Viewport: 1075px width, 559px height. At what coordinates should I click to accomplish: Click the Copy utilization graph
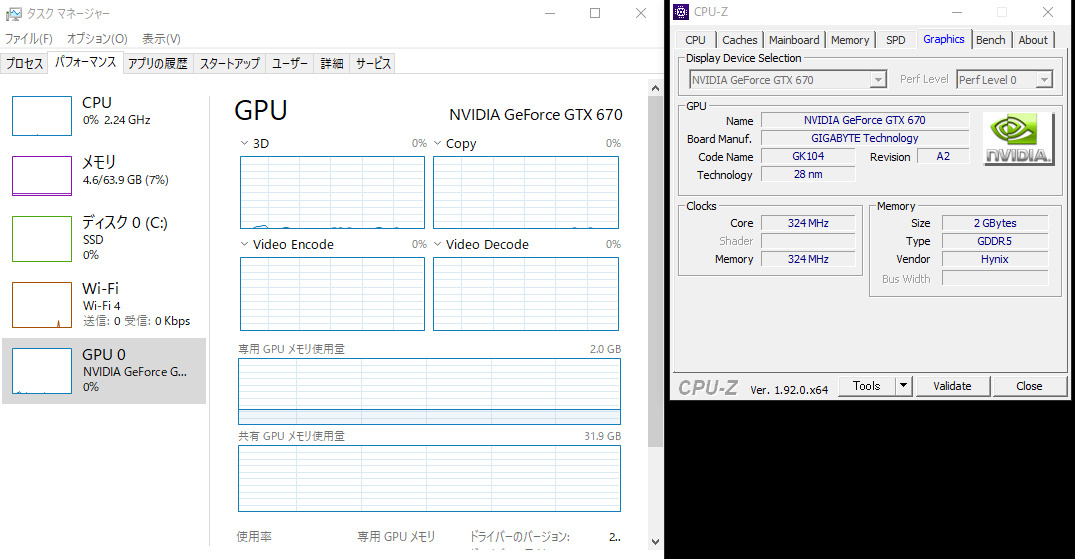click(x=526, y=193)
